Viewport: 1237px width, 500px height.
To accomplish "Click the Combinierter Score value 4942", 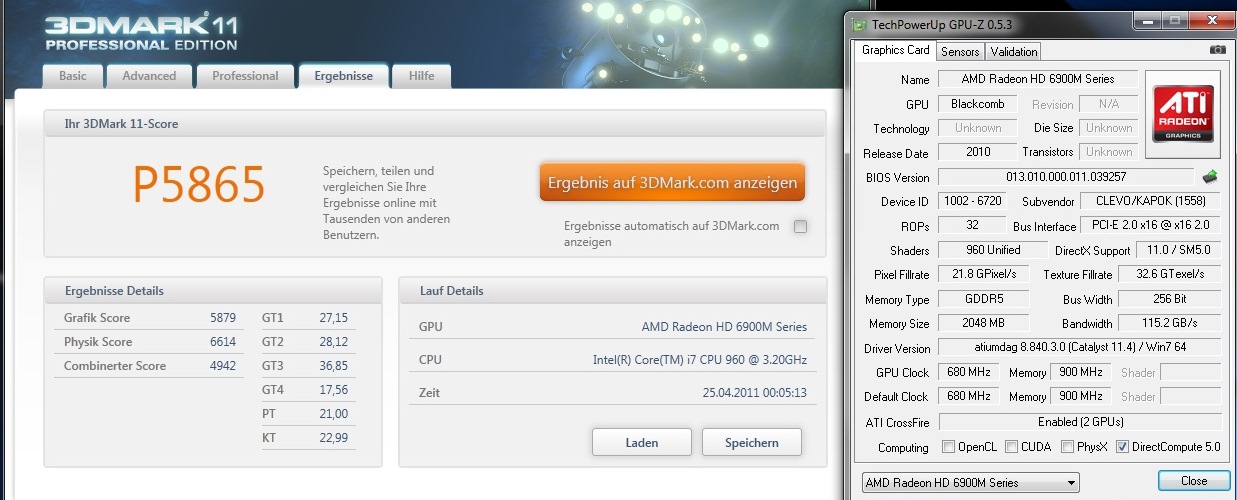I will [x=223, y=366].
